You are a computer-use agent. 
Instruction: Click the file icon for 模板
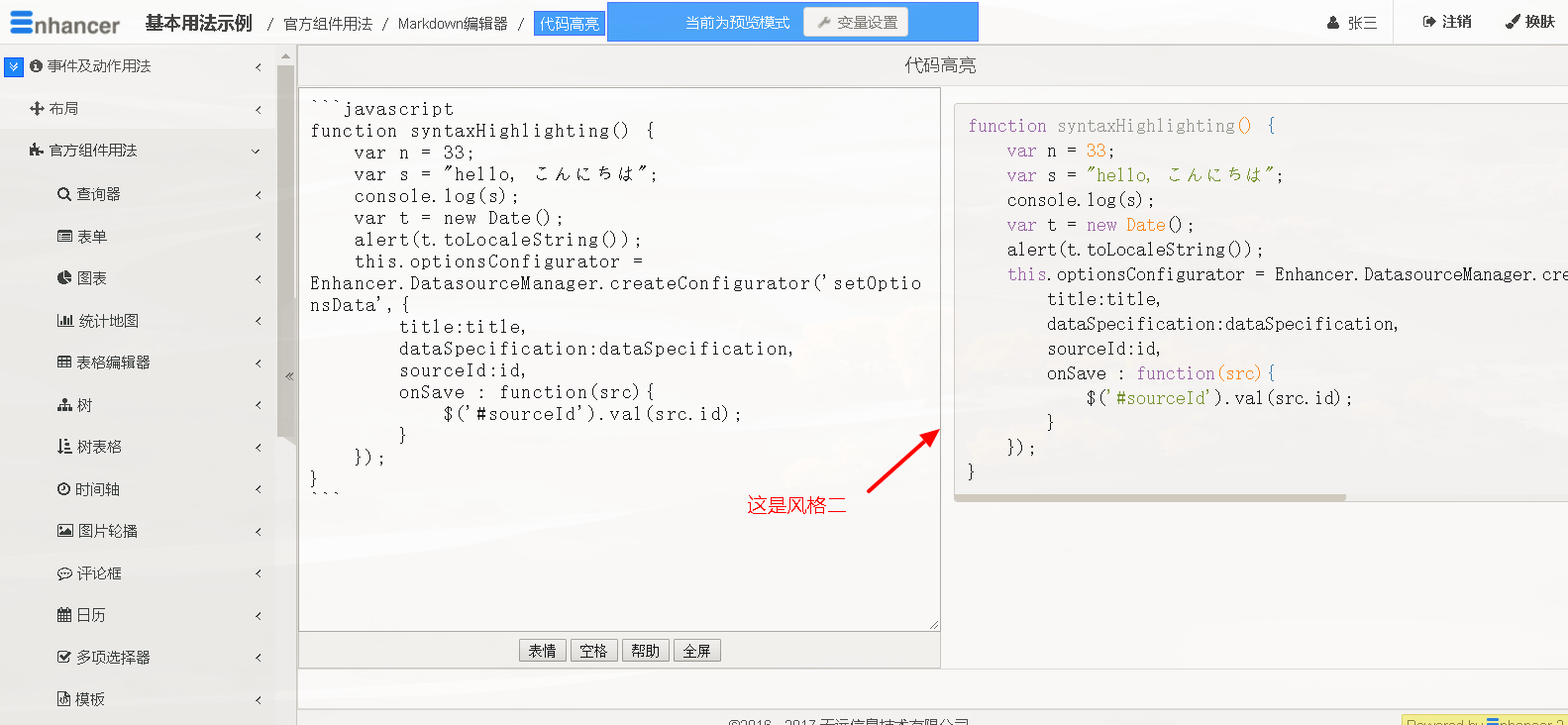64,699
